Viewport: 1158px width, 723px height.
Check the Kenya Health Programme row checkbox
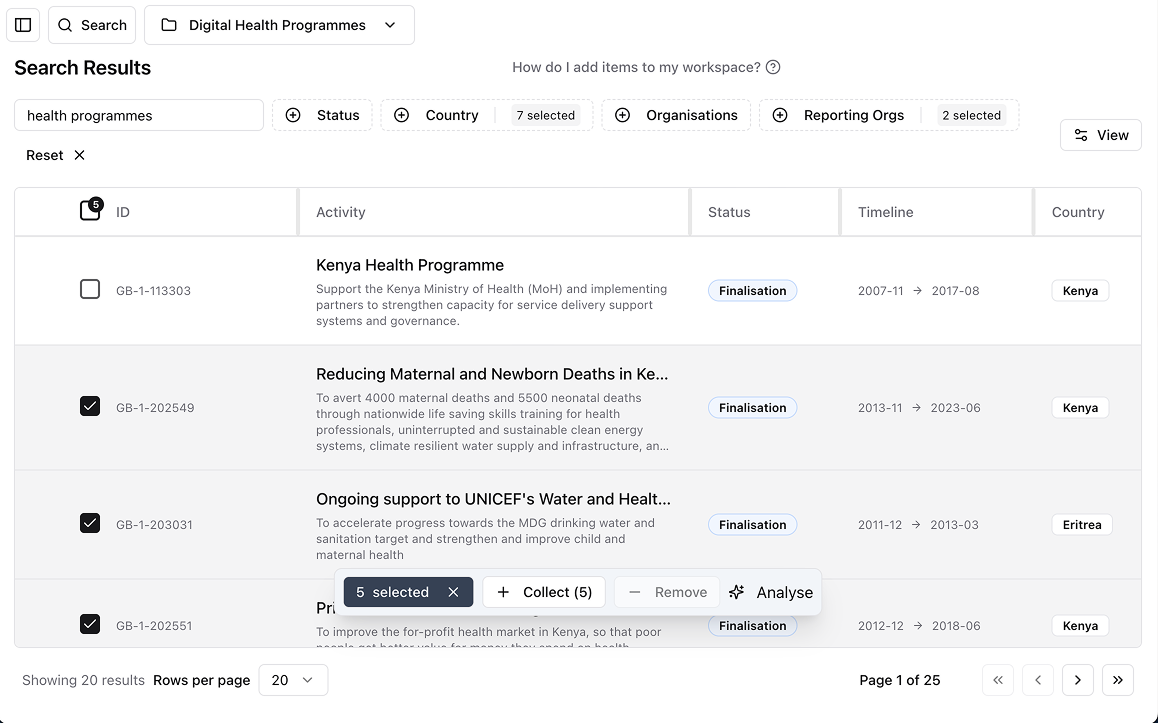(x=90, y=290)
